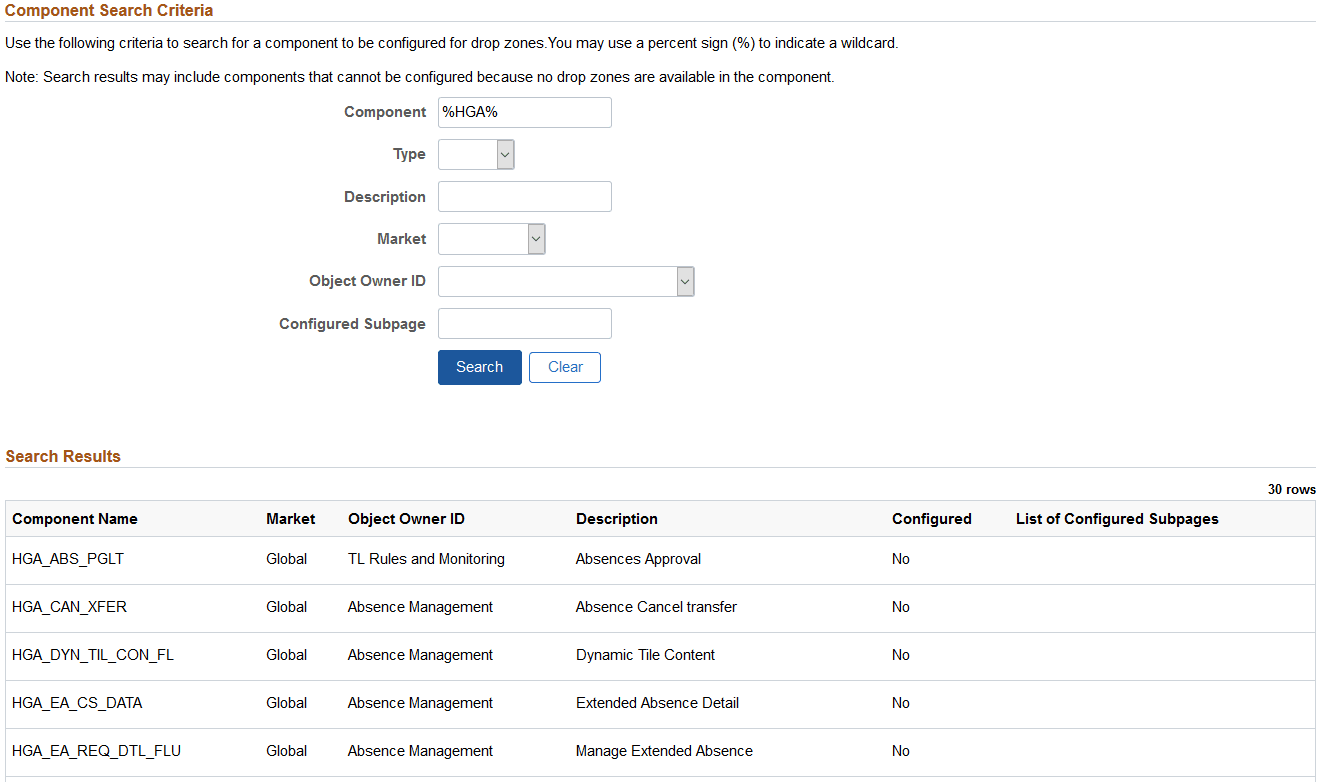This screenshot has width=1322, height=782.
Task: Select the HGA_EA_CS_DATA component
Action: point(75,703)
